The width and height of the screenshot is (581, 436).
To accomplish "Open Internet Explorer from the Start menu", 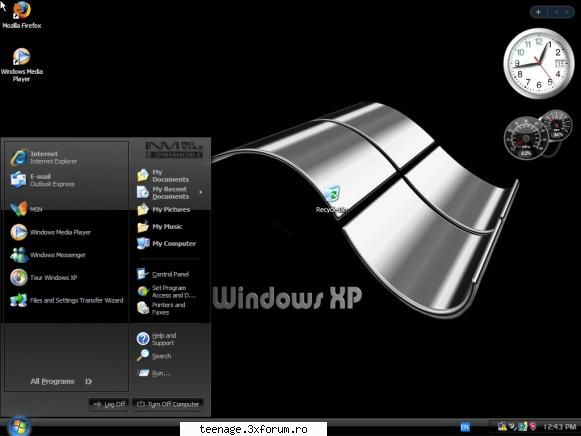I will pyautogui.click(x=44, y=157).
